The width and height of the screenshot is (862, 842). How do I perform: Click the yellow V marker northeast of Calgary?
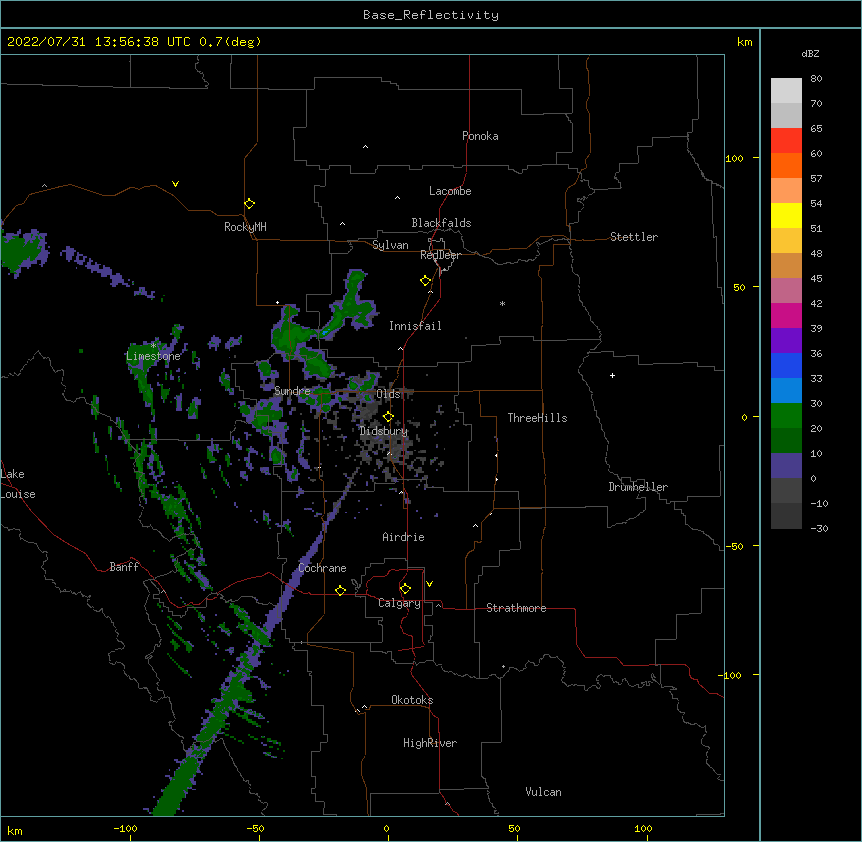(429, 584)
